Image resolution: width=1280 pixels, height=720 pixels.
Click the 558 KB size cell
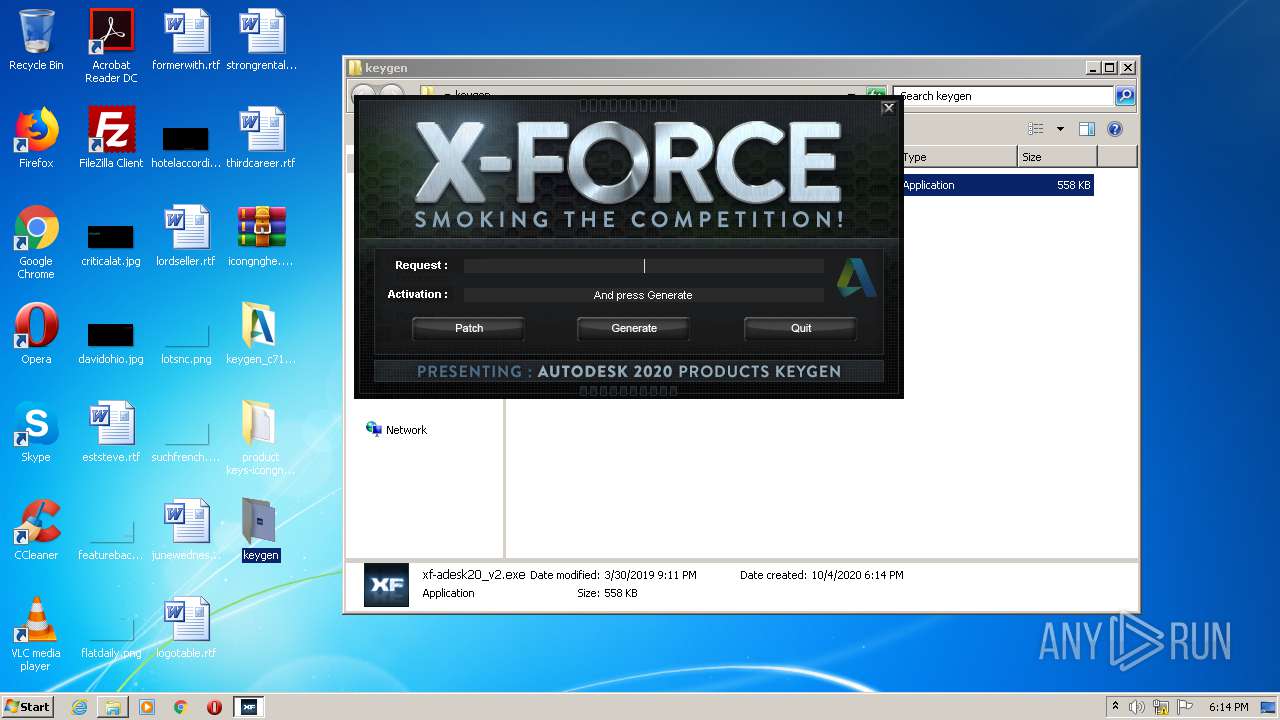[x=1073, y=185]
